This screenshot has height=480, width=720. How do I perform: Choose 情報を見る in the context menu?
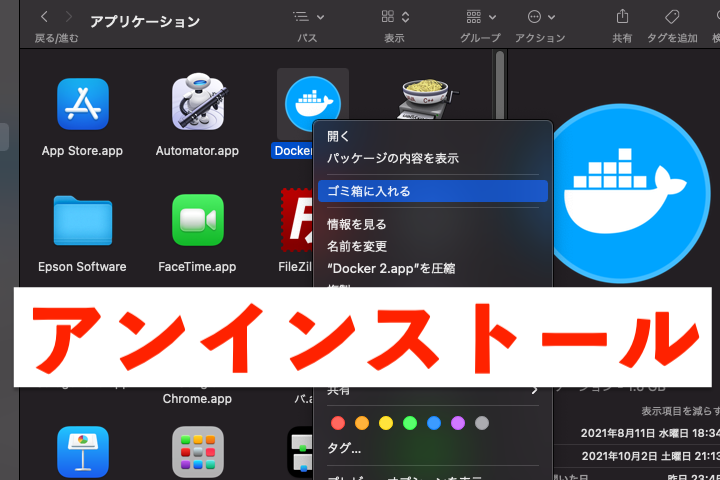click(x=433, y=224)
